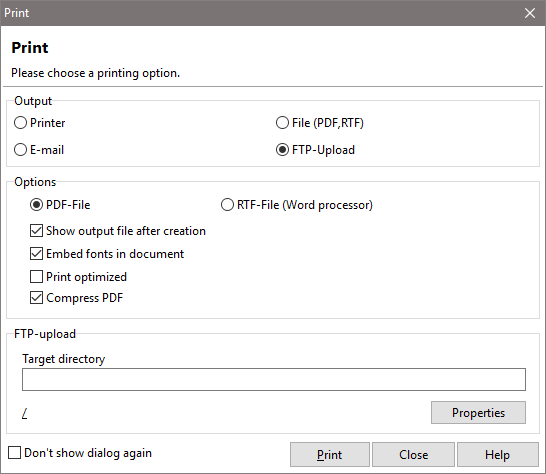Click the slash path text below Target directory
546x474 pixels.
point(25,413)
